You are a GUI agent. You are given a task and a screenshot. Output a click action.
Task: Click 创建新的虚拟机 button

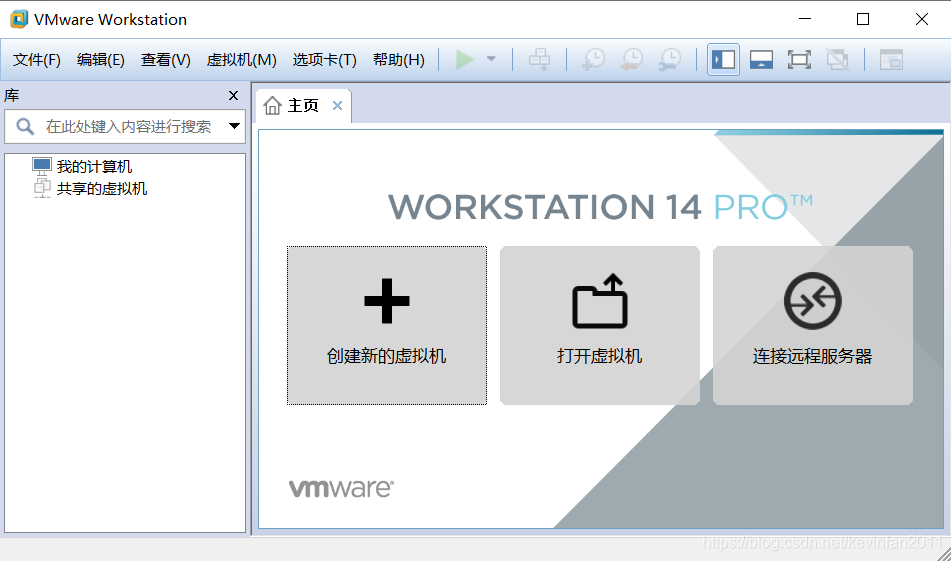[387, 325]
